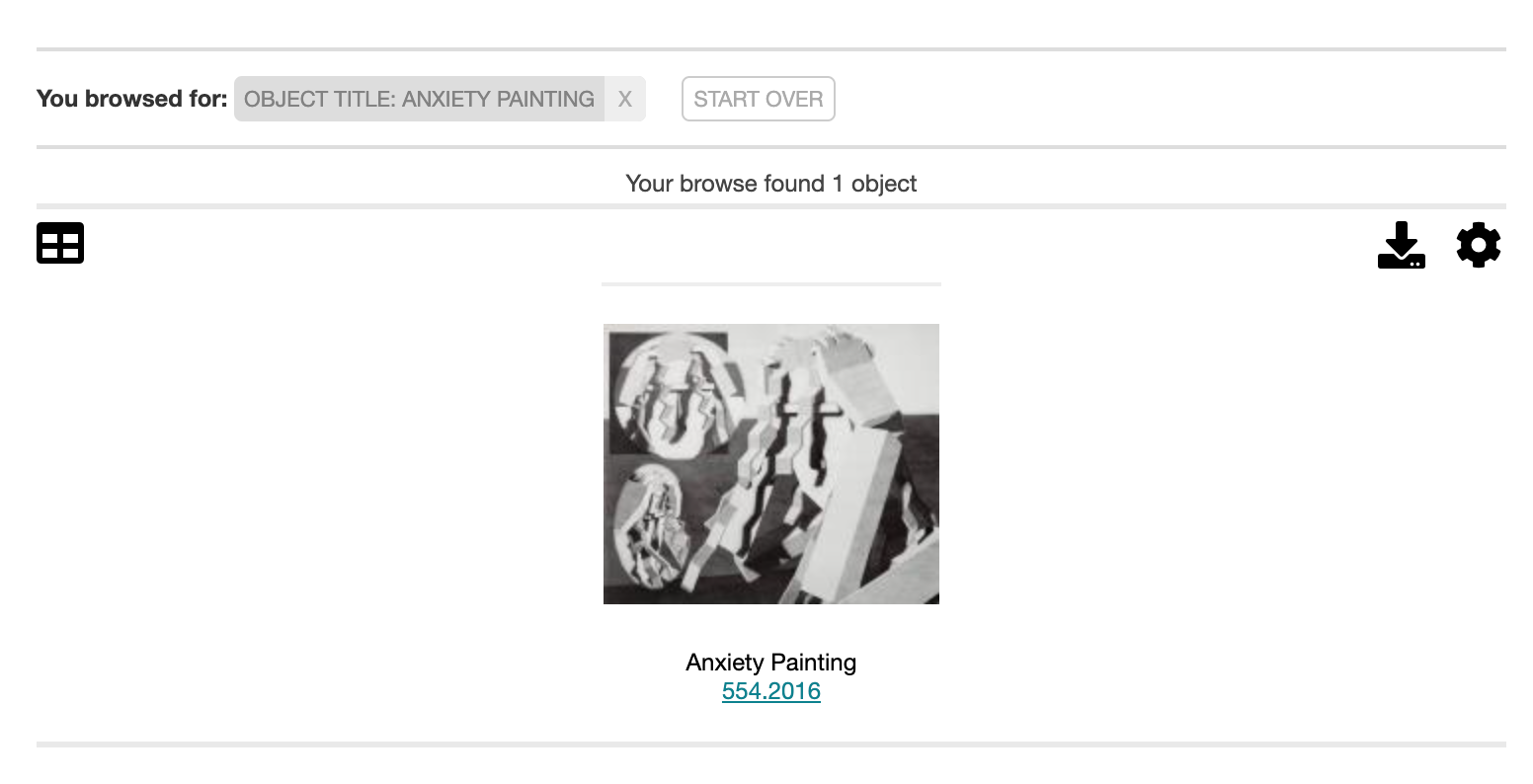Screen dimensions: 1533x784
Task: Open the Anxiety Painting artwork thumbnail
Action: point(771,464)
